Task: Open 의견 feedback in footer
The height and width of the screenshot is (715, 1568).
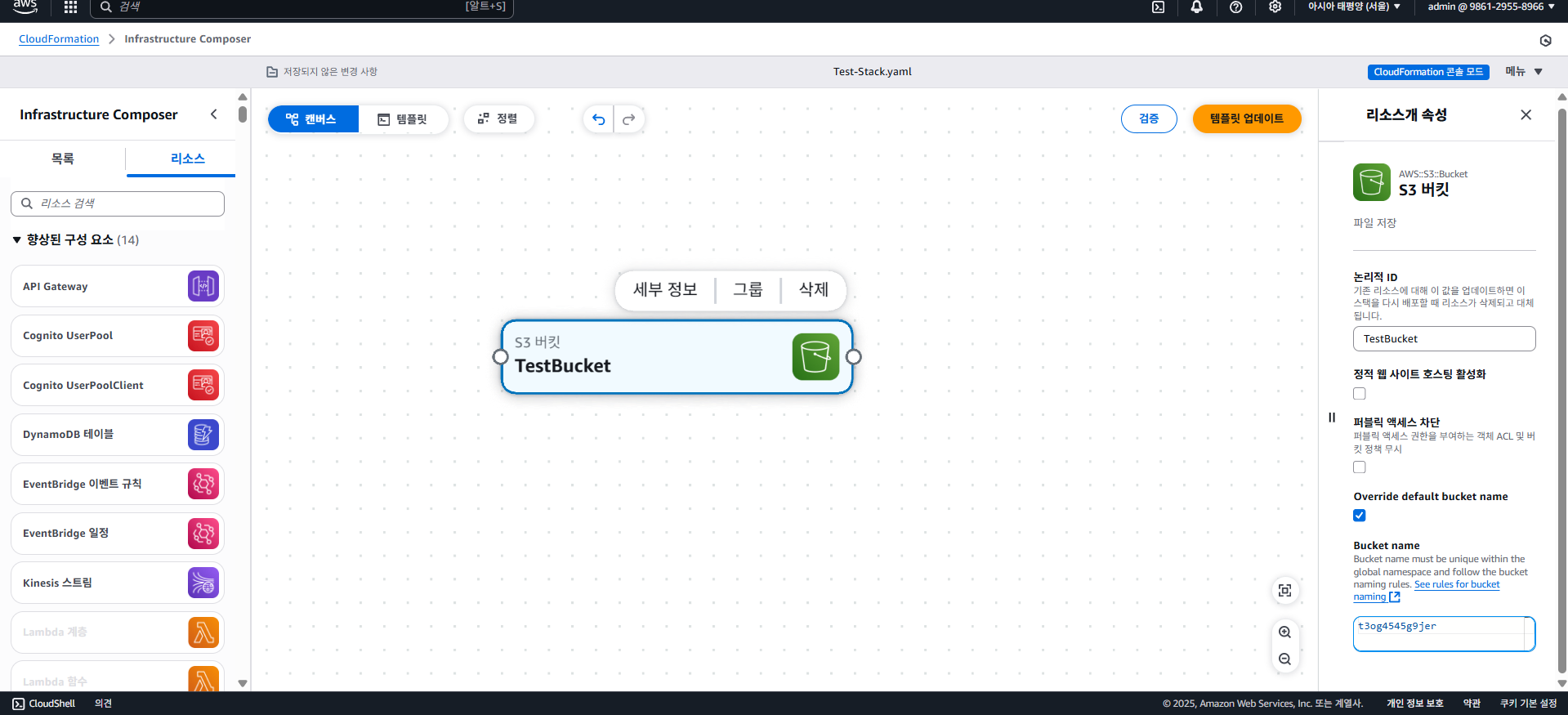Action: (x=103, y=704)
